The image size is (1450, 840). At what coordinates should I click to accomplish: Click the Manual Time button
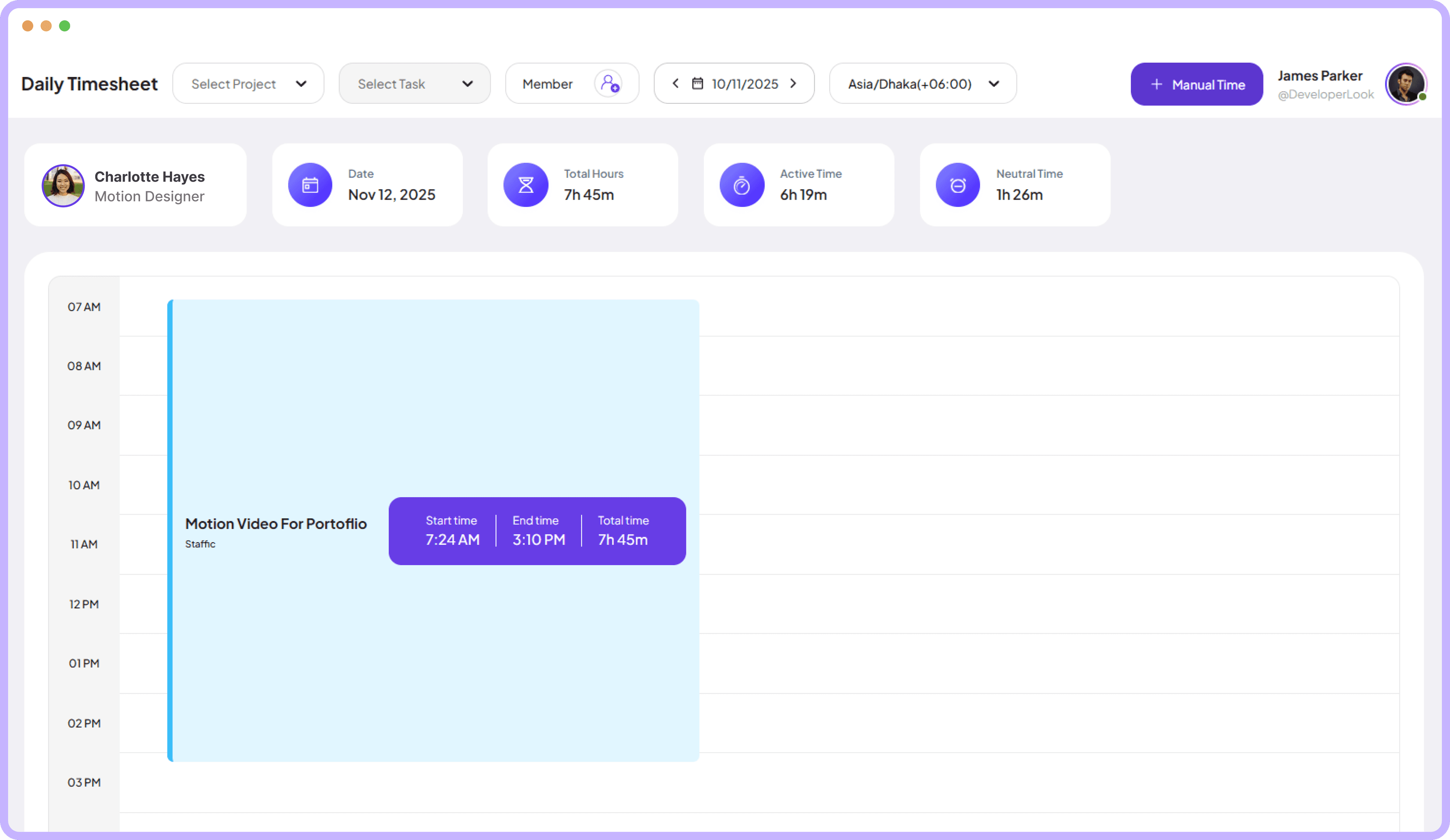coord(1196,84)
